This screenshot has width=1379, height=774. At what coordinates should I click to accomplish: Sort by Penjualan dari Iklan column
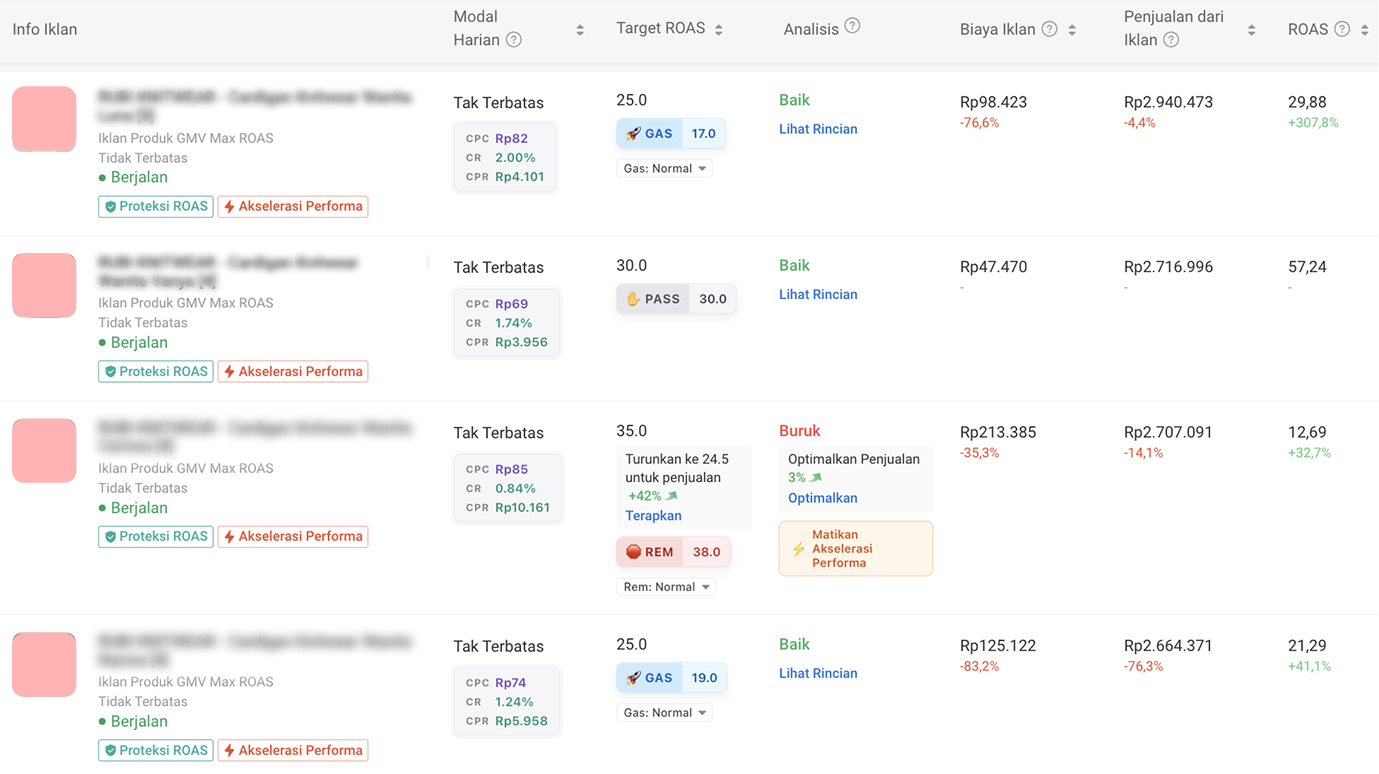click(1251, 30)
